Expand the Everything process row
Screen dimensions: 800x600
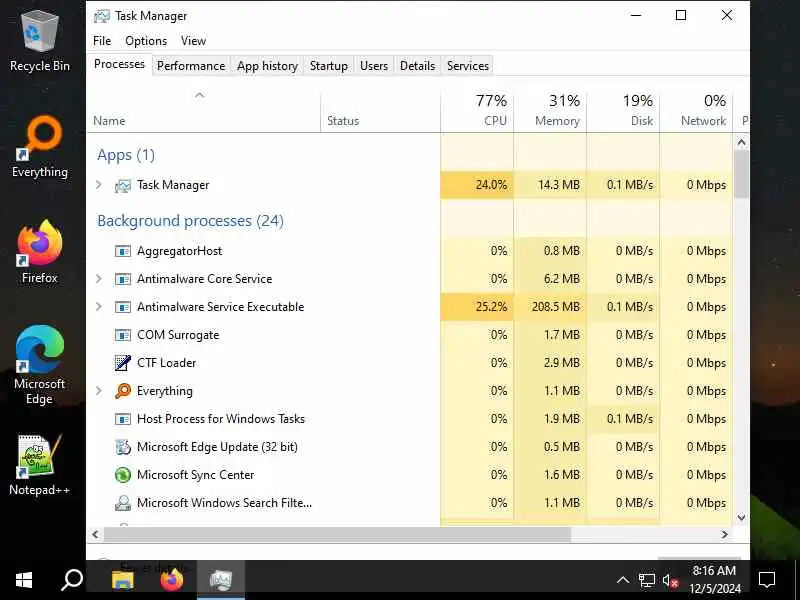click(99, 391)
